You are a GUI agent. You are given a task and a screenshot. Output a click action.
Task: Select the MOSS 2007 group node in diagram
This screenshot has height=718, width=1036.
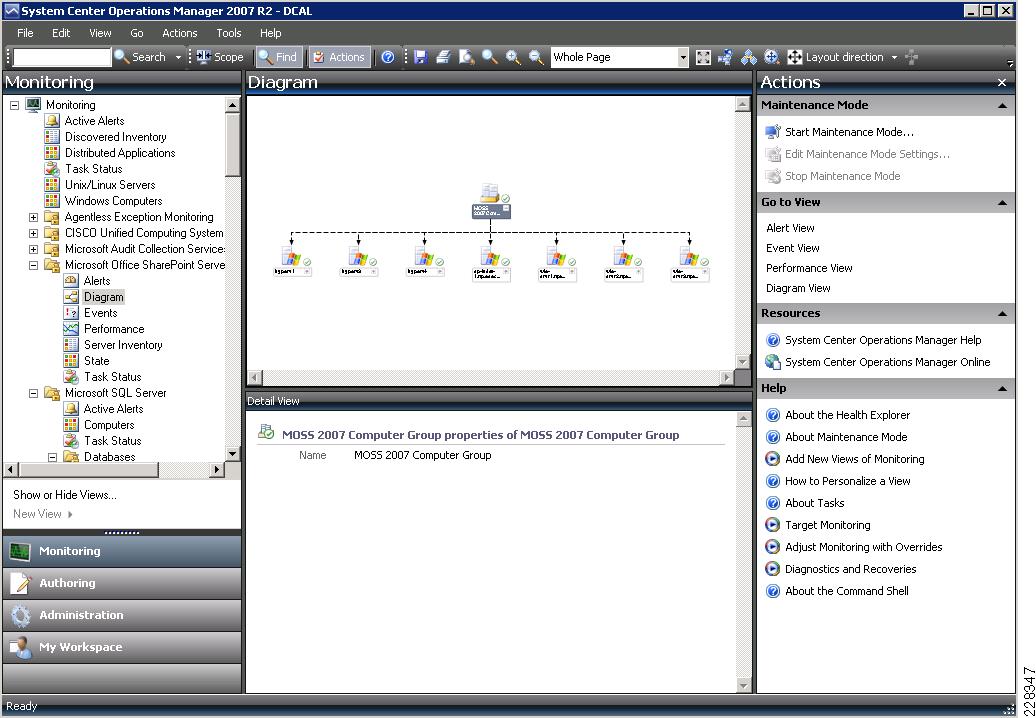click(491, 202)
